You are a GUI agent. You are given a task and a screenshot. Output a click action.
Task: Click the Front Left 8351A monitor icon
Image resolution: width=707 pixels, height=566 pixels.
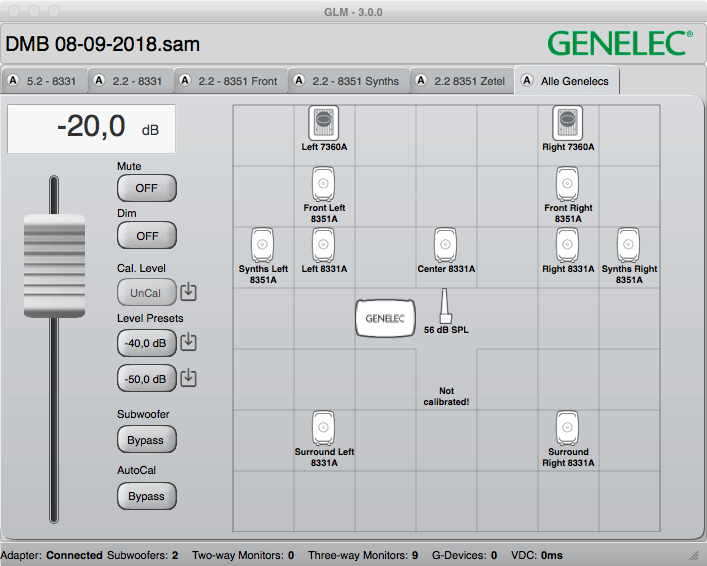coord(324,184)
